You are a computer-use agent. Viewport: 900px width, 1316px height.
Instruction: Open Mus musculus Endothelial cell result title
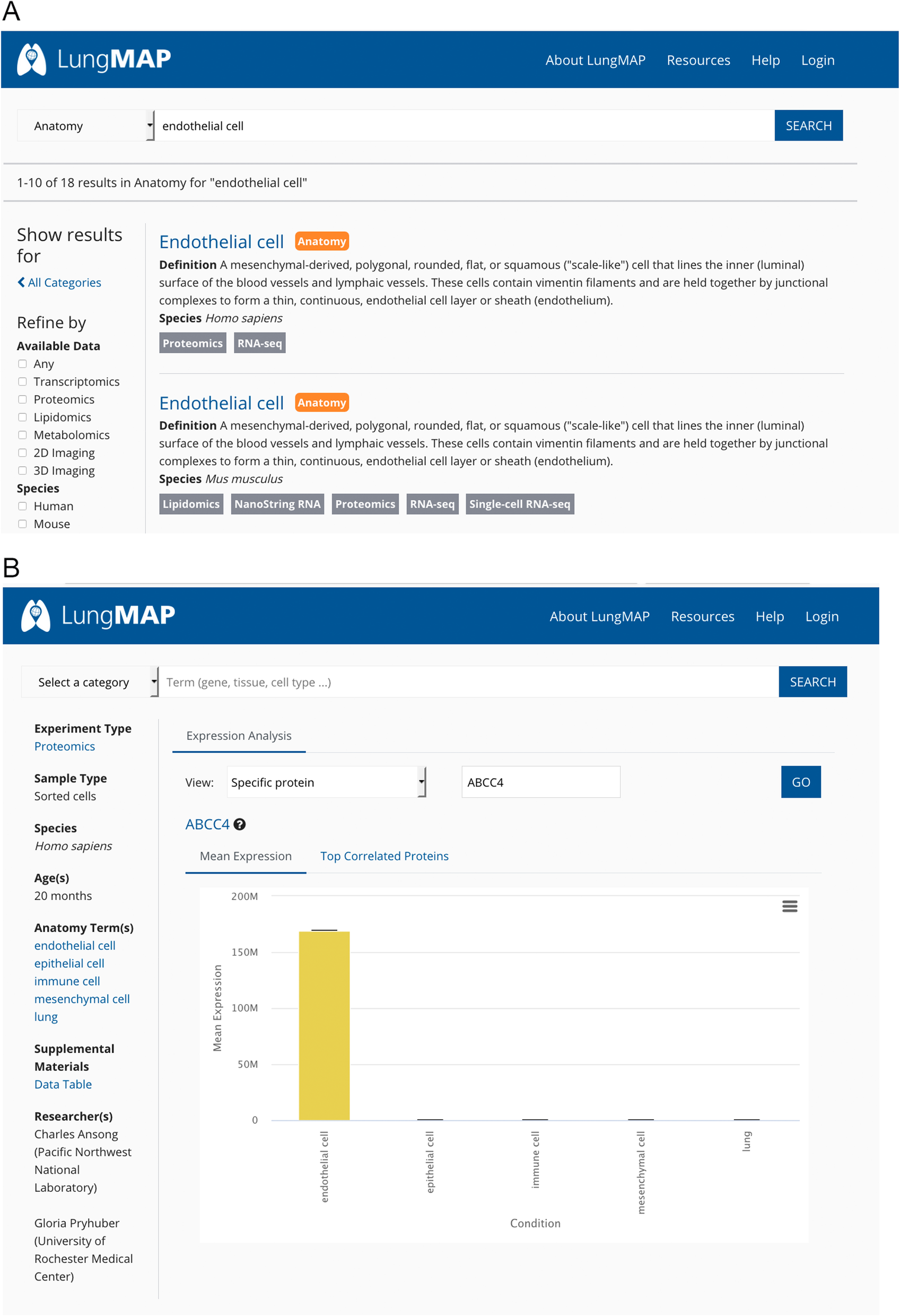point(221,403)
